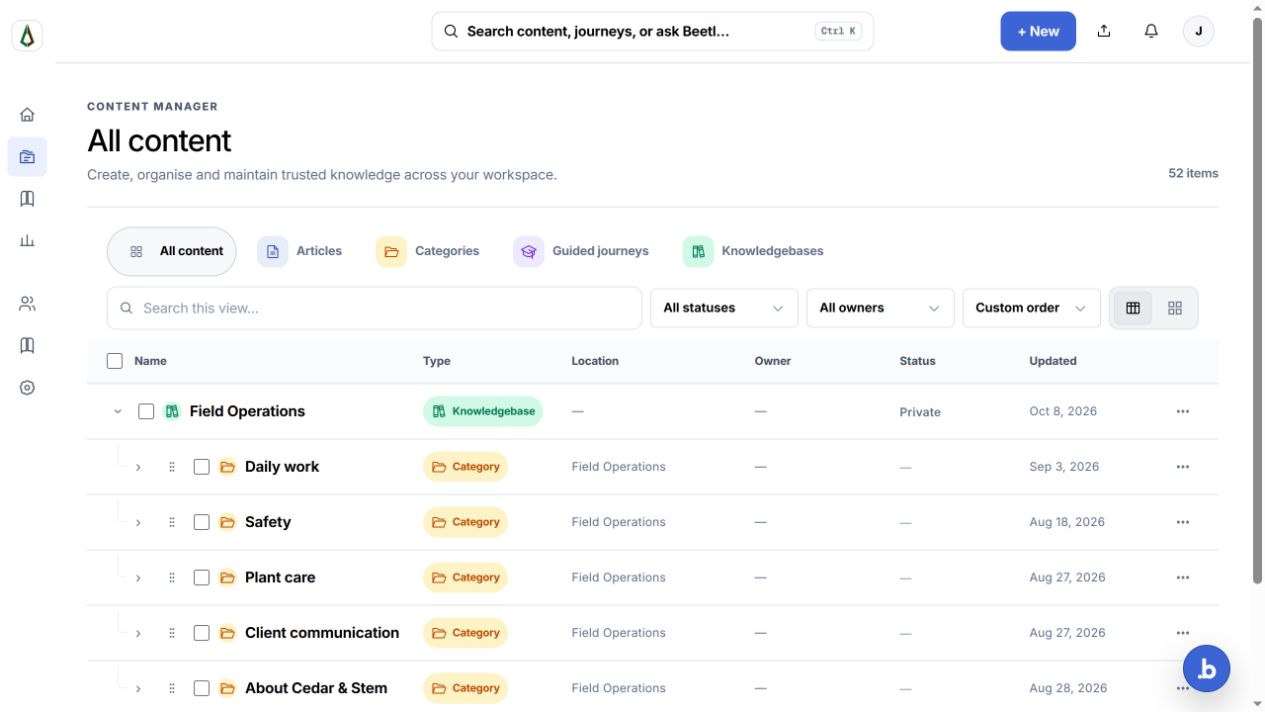This screenshot has width=1265, height=712.
Task: Open the Field Operations item name
Action: tap(247, 411)
